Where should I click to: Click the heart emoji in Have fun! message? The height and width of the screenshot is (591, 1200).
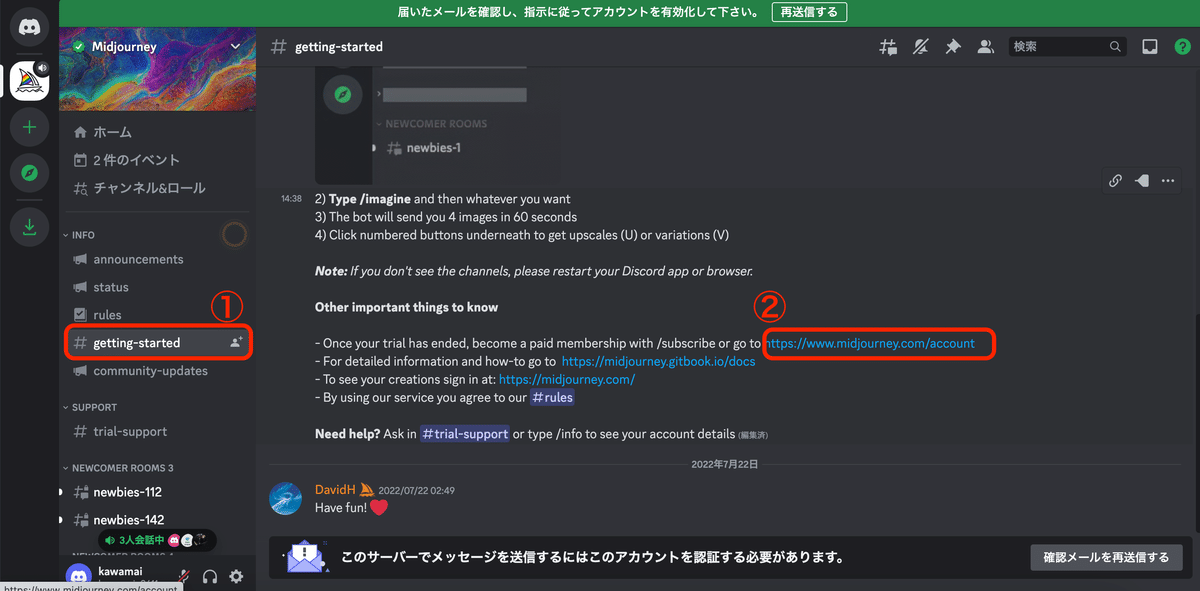click(x=378, y=507)
